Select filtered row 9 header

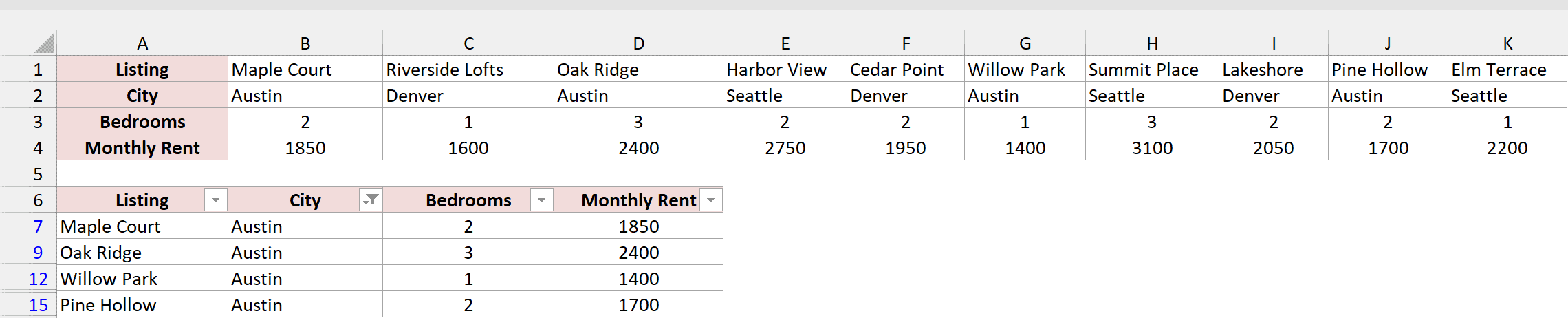pyautogui.click(x=28, y=252)
